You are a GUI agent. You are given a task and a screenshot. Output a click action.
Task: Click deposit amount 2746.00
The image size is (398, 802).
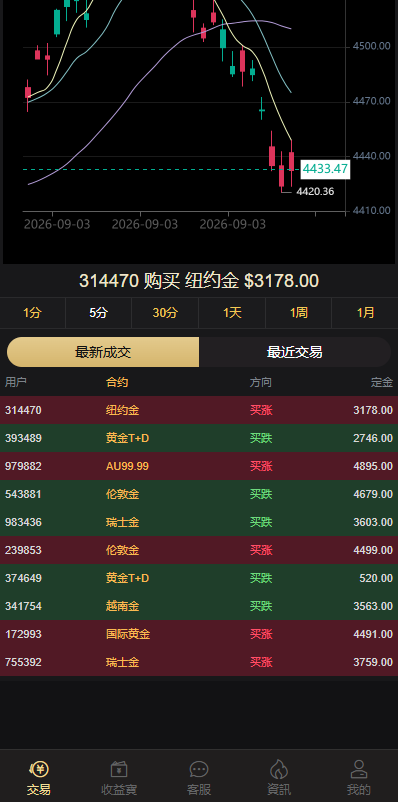click(373, 438)
